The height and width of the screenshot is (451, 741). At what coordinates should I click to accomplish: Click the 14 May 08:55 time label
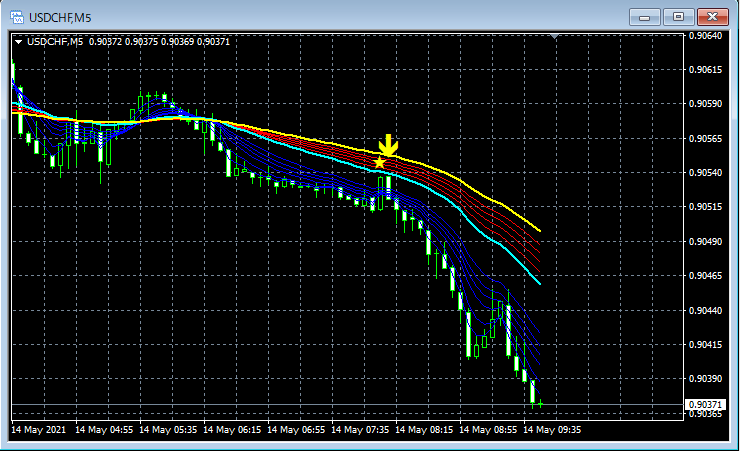[x=488, y=430]
